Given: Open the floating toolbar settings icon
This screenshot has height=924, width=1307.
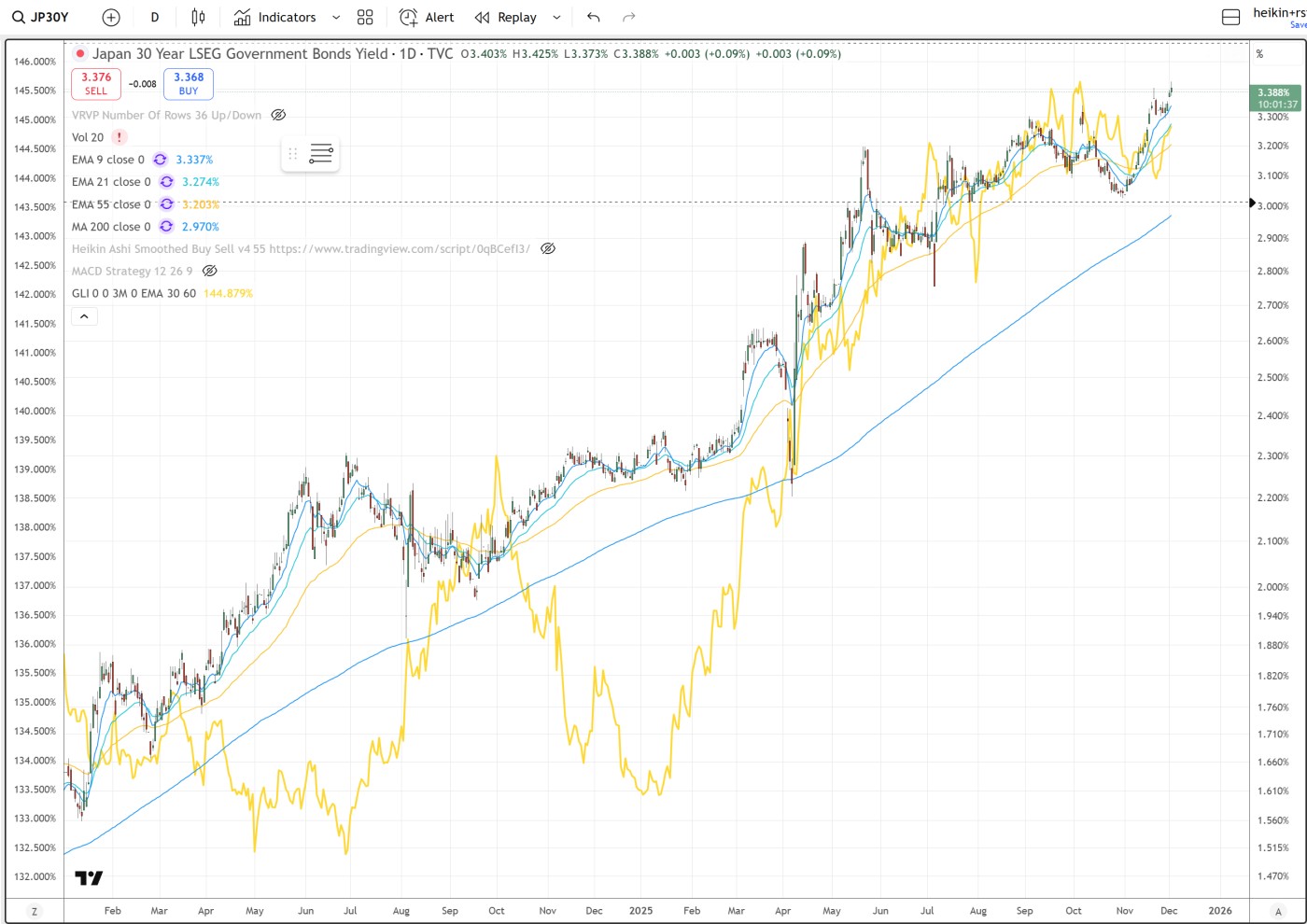Looking at the screenshot, I should [321, 154].
